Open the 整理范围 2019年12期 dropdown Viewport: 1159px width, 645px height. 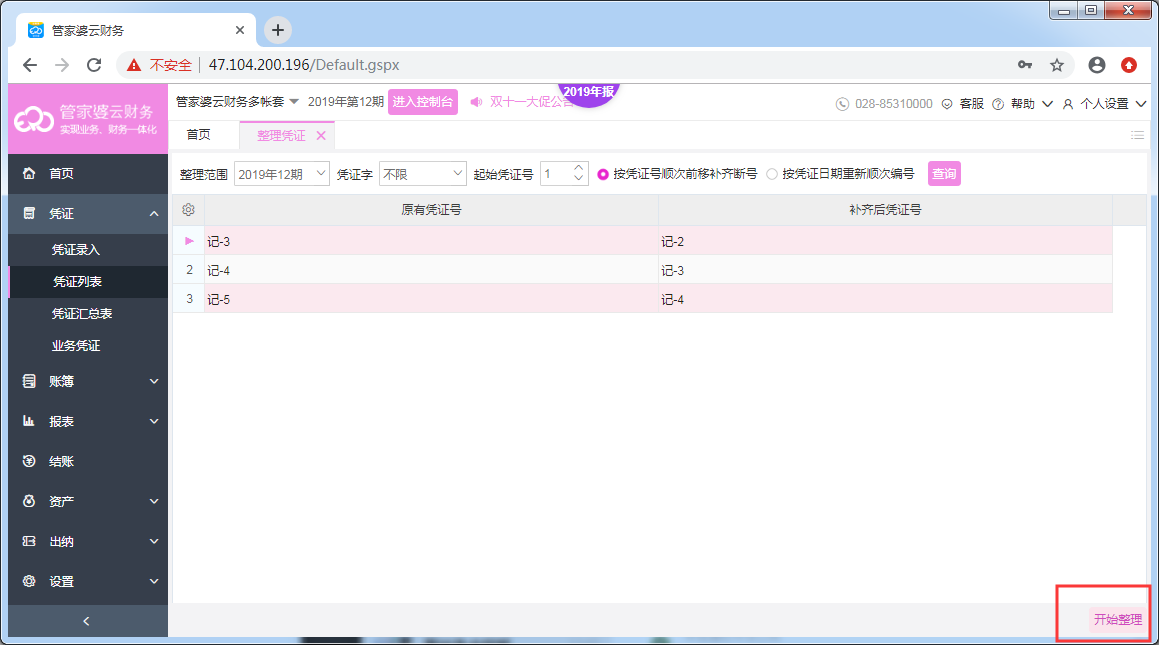[x=282, y=174]
